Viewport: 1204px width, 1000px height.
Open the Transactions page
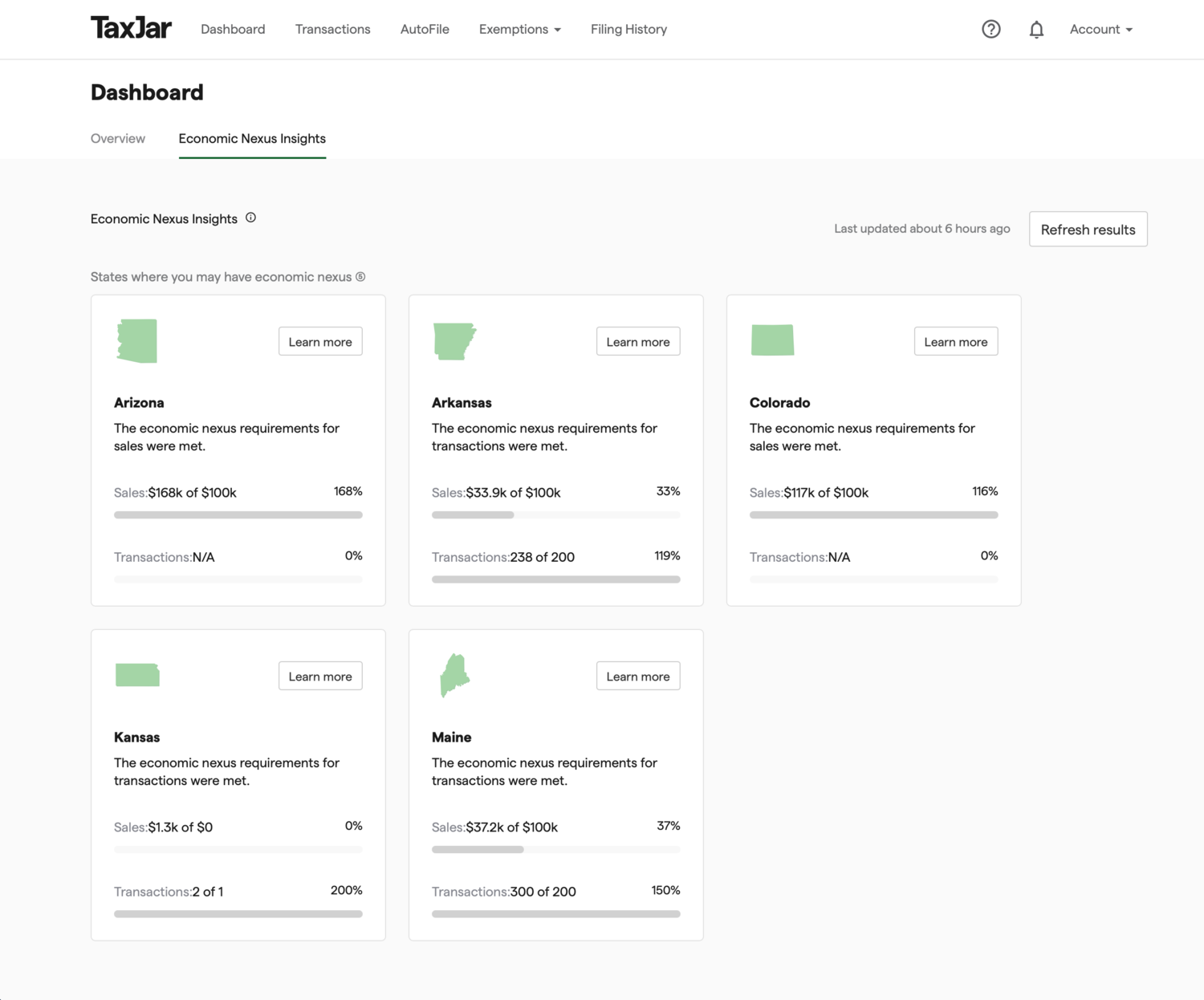pyautogui.click(x=332, y=29)
